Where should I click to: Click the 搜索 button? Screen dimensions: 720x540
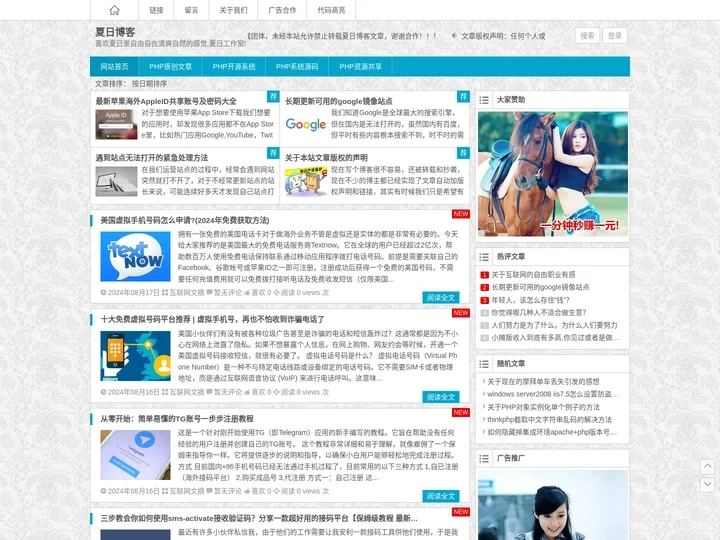click(x=587, y=36)
